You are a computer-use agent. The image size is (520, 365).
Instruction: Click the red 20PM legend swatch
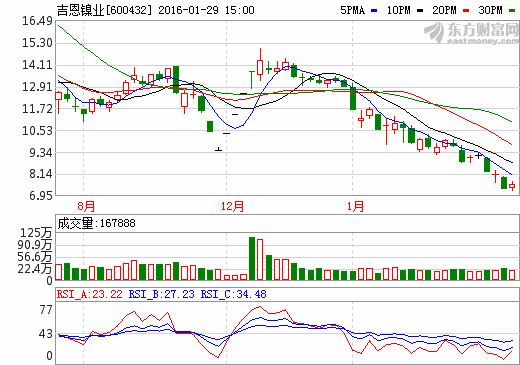point(466,11)
